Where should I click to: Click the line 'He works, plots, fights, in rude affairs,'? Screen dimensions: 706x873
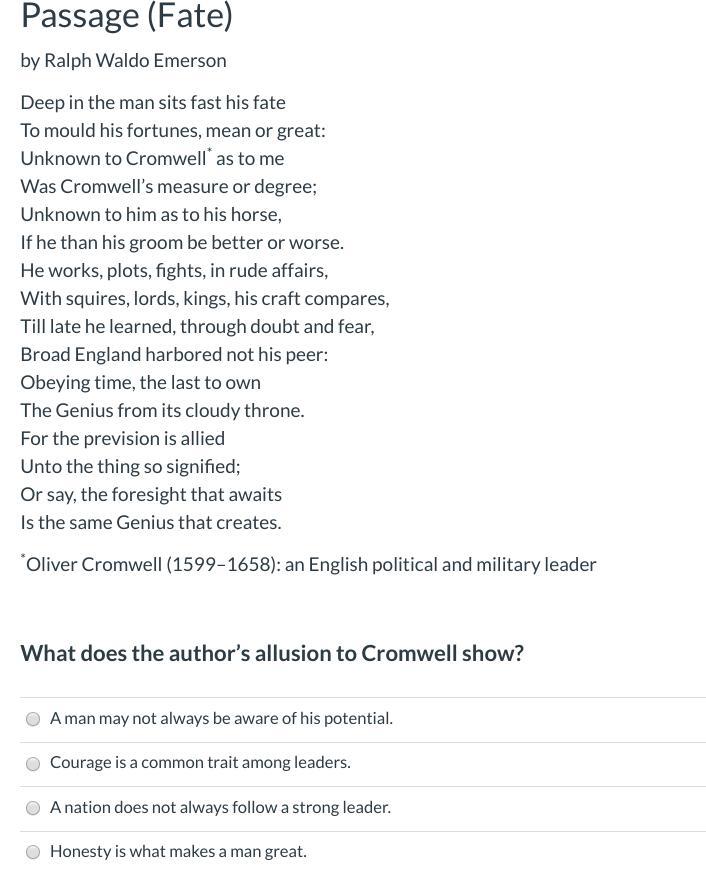pyautogui.click(x=174, y=271)
